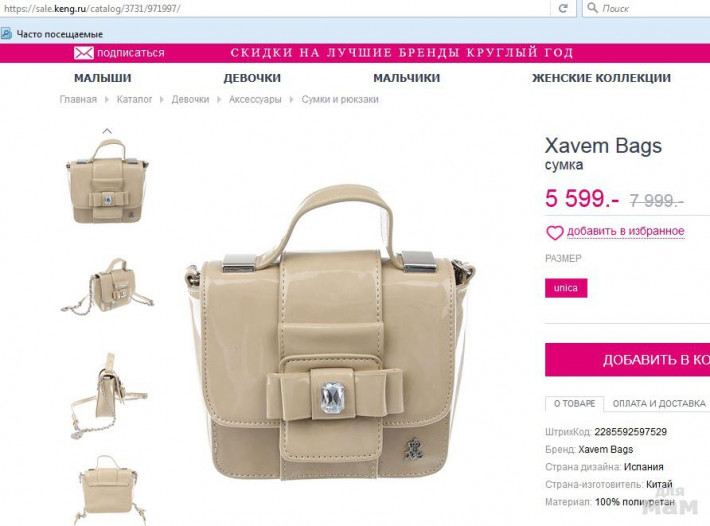
Task: Open the МАЛЫШИ menu
Action: pos(103,78)
